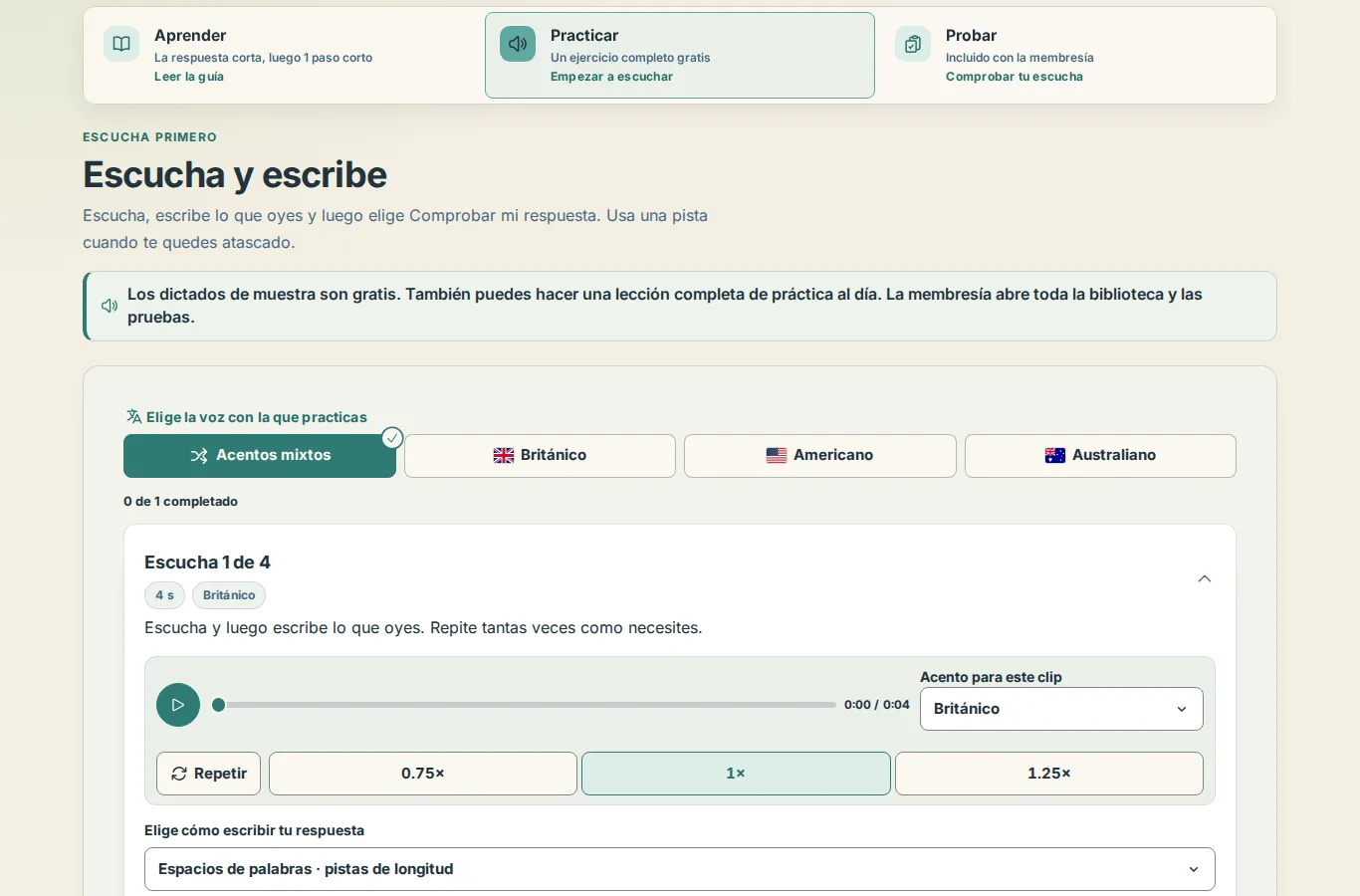Click the US flag icon
Viewport: 1360px width, 896px height.
(777, 455)
